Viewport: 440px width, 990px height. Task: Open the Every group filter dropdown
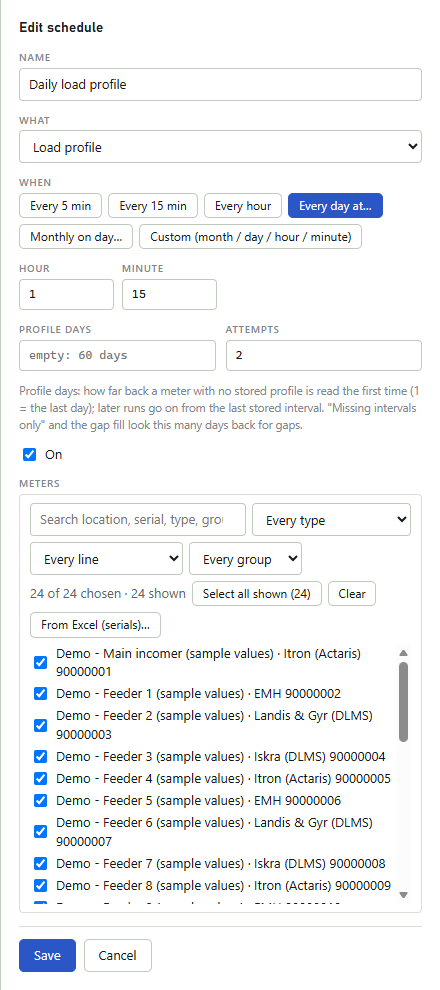246,559
